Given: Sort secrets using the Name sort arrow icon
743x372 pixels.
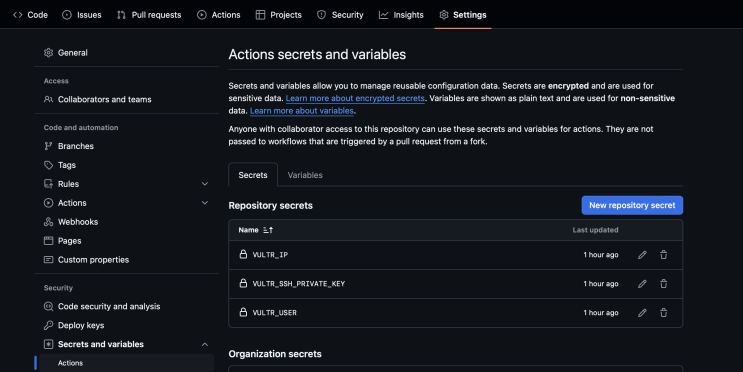Looking at the screenshot, I should click(x=268, y=230).
